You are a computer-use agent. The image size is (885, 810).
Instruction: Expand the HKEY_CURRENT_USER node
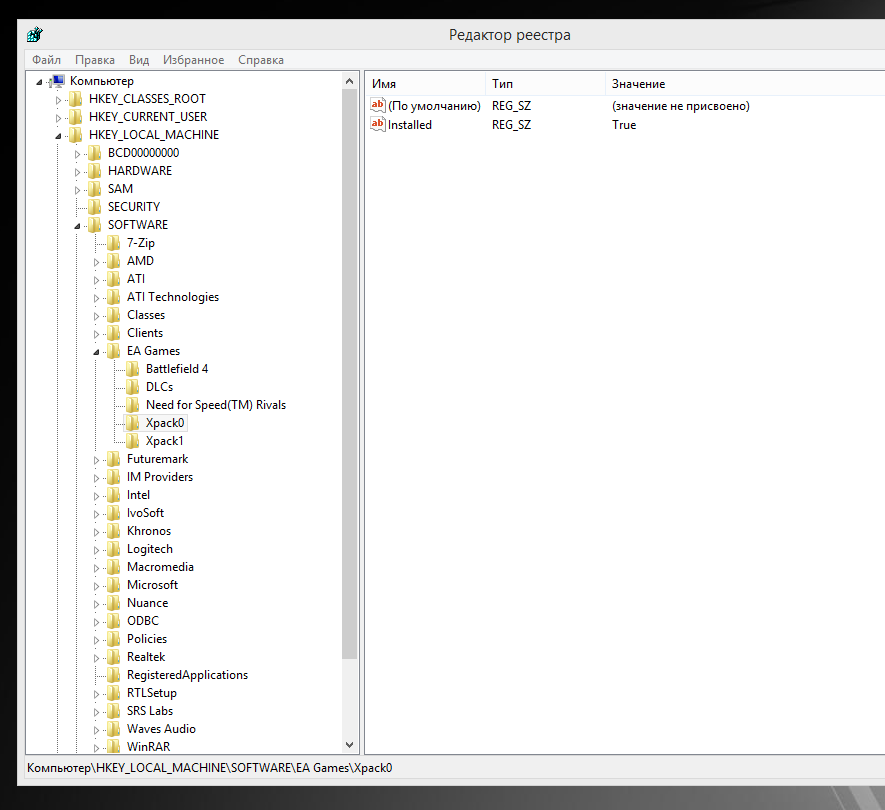point(58,119)
